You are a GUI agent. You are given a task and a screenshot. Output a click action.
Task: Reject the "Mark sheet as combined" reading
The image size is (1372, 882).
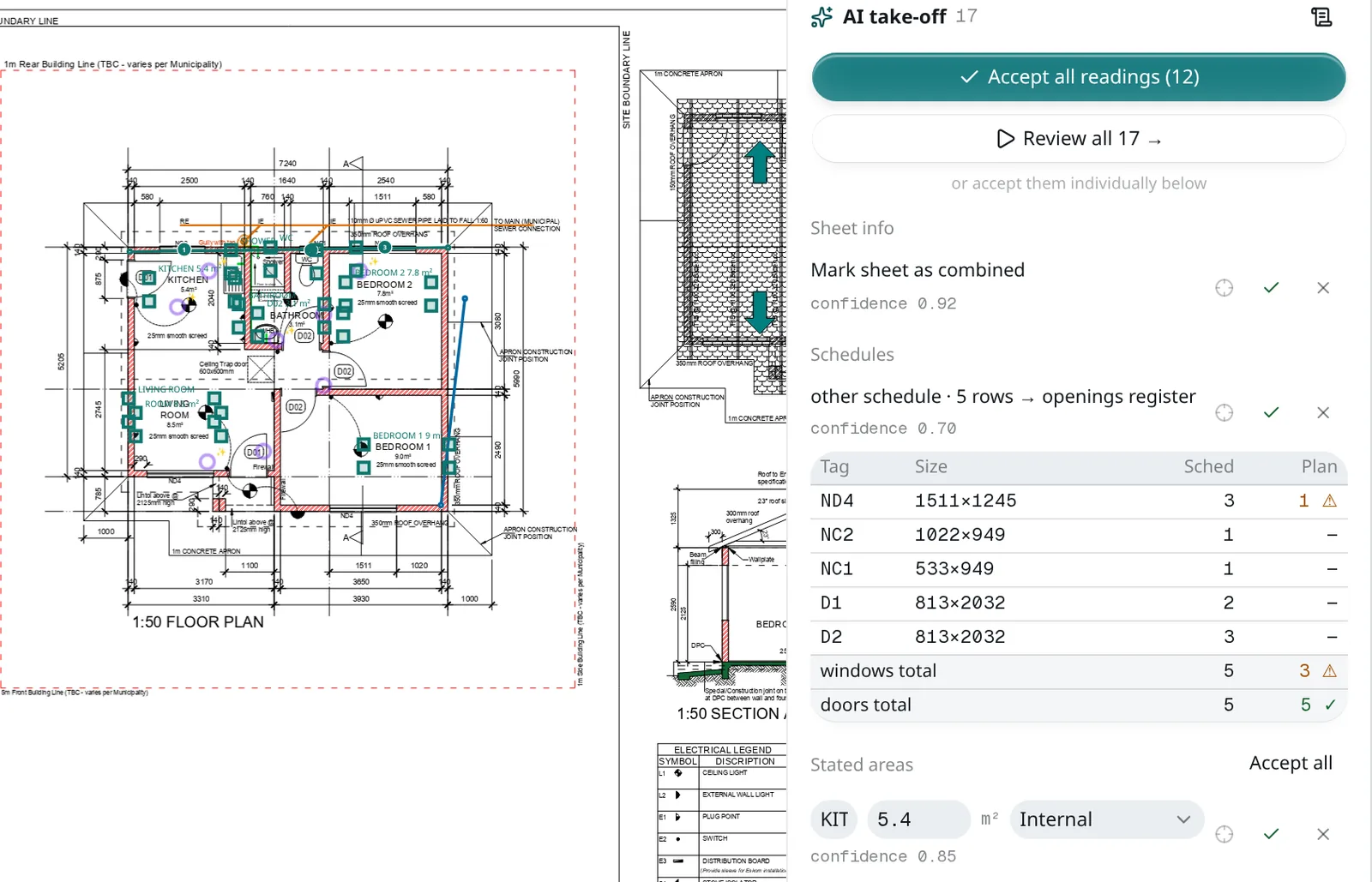[x=1323, y=288]
